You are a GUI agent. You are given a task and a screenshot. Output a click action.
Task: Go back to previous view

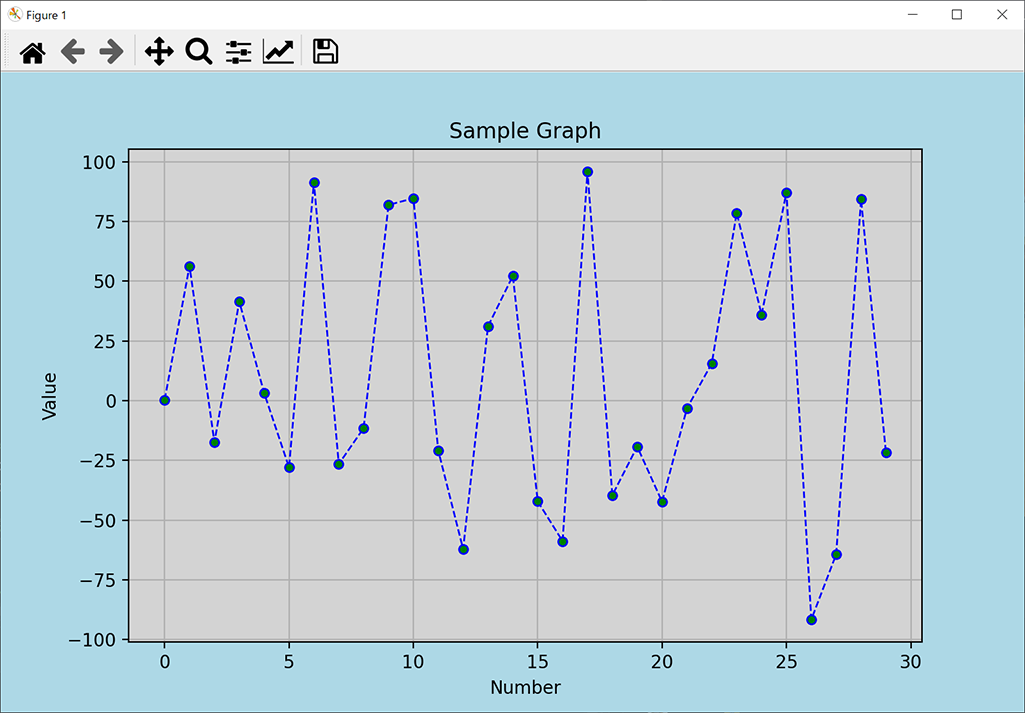click(73, 52)
